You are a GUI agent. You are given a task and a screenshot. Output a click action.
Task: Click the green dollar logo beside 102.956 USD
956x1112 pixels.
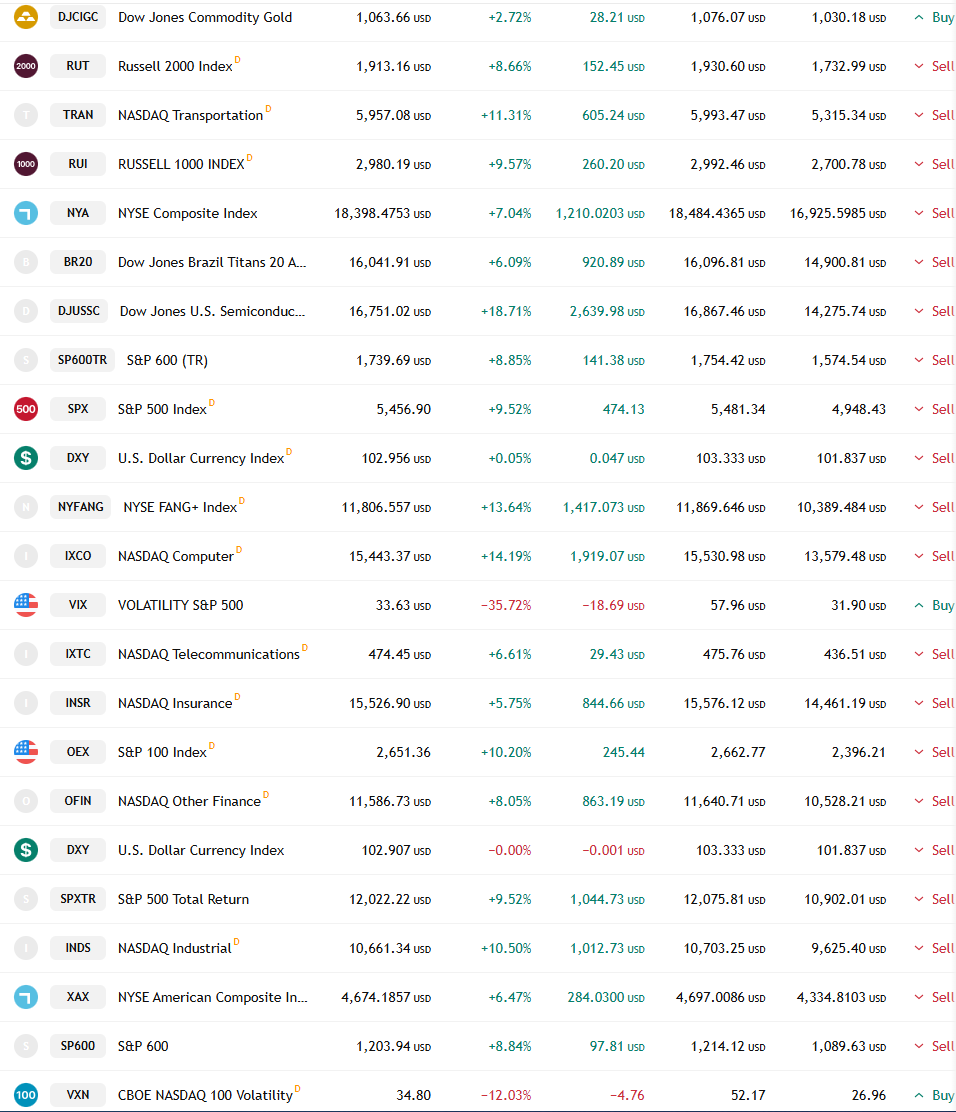[x=26, y=457]
